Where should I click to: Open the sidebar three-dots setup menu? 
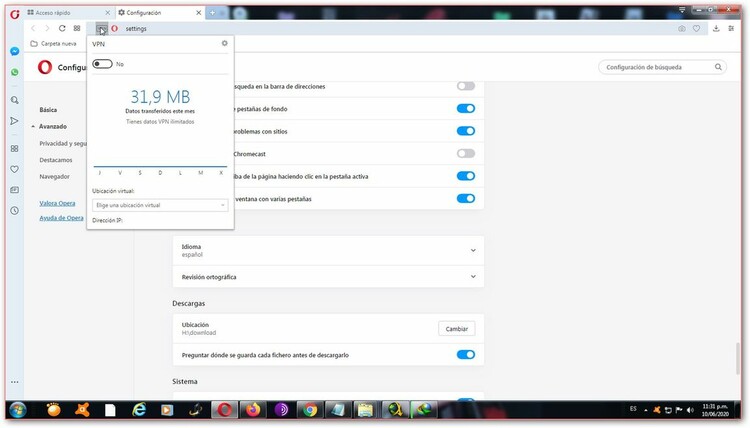(15, 382)
